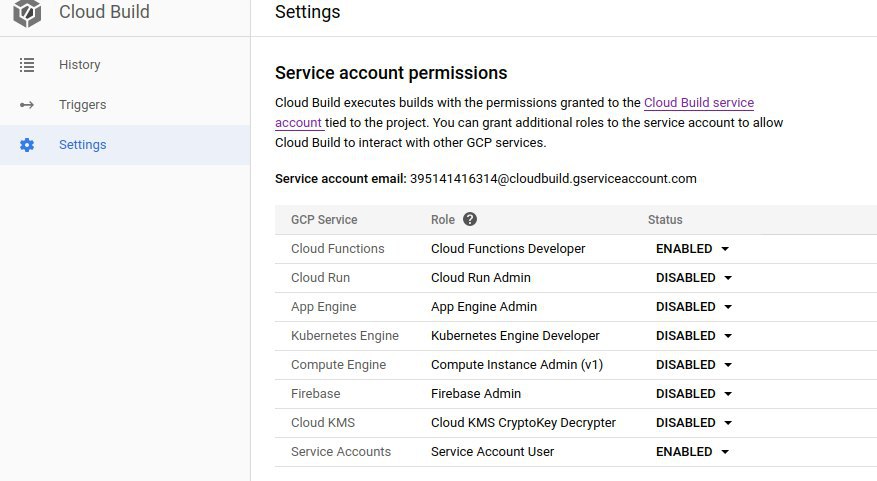Viewport: 877px width, 481px height.
Task: Open Cloud Functions Developer status dropdown
Action: point(692,249)
